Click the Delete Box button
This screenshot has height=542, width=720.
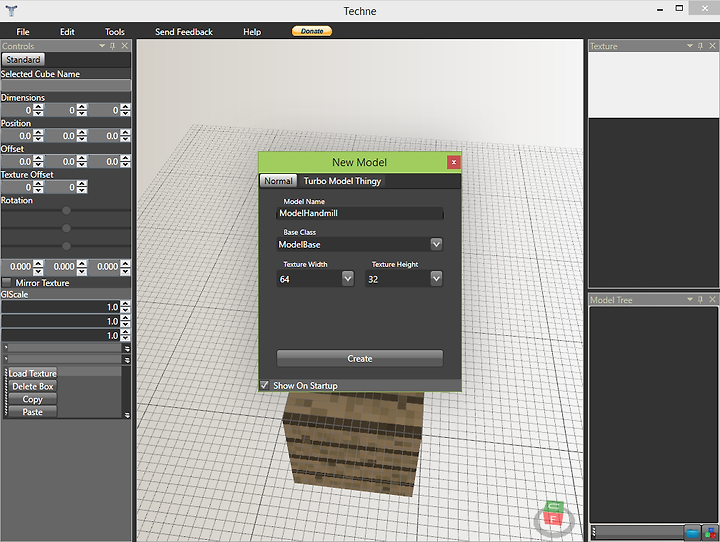click(33, 386)
